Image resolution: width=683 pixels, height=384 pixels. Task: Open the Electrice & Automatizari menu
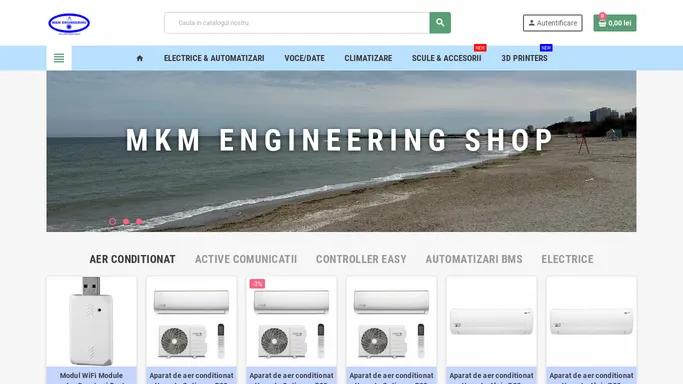click(x=214, y=58)
